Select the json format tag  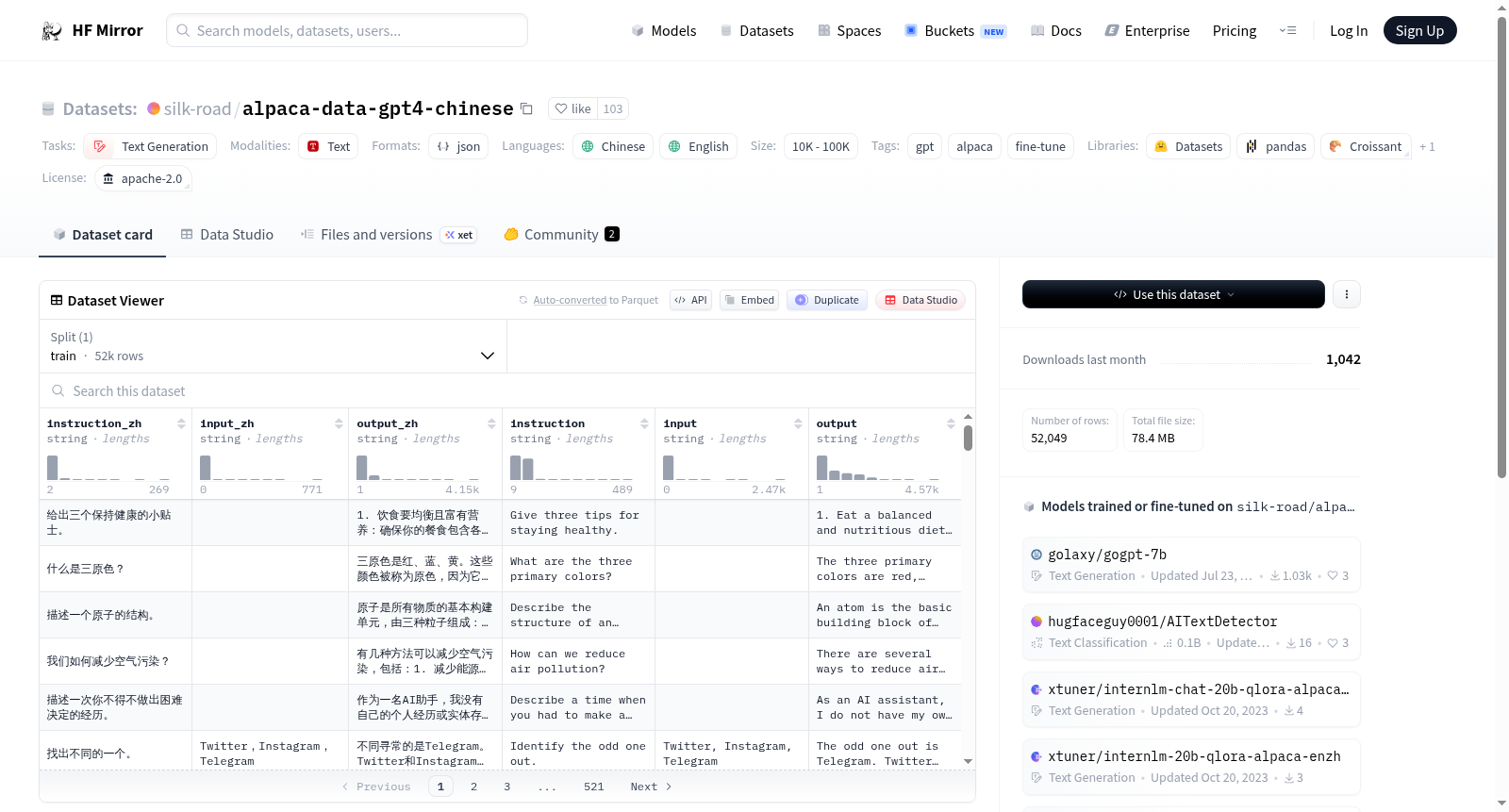tap(458, 146)
